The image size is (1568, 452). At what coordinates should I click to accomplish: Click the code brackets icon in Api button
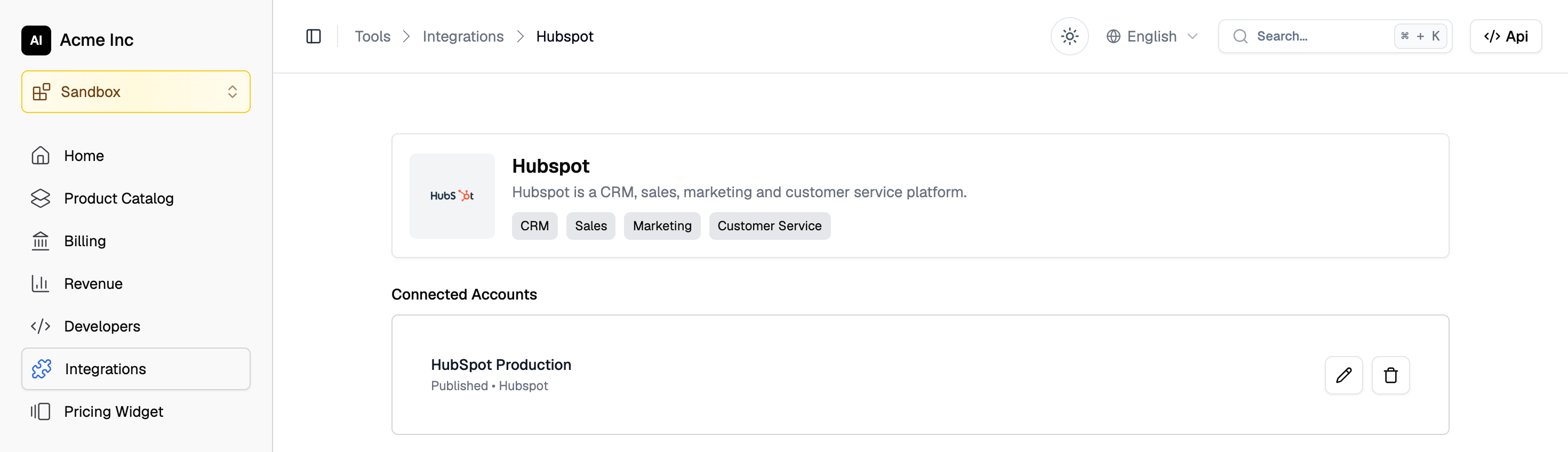click(1491, 36)
